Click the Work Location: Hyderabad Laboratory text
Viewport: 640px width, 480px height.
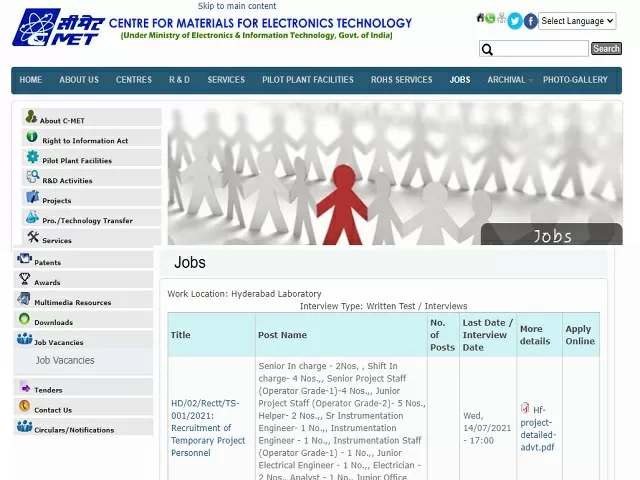click(244, 293)
